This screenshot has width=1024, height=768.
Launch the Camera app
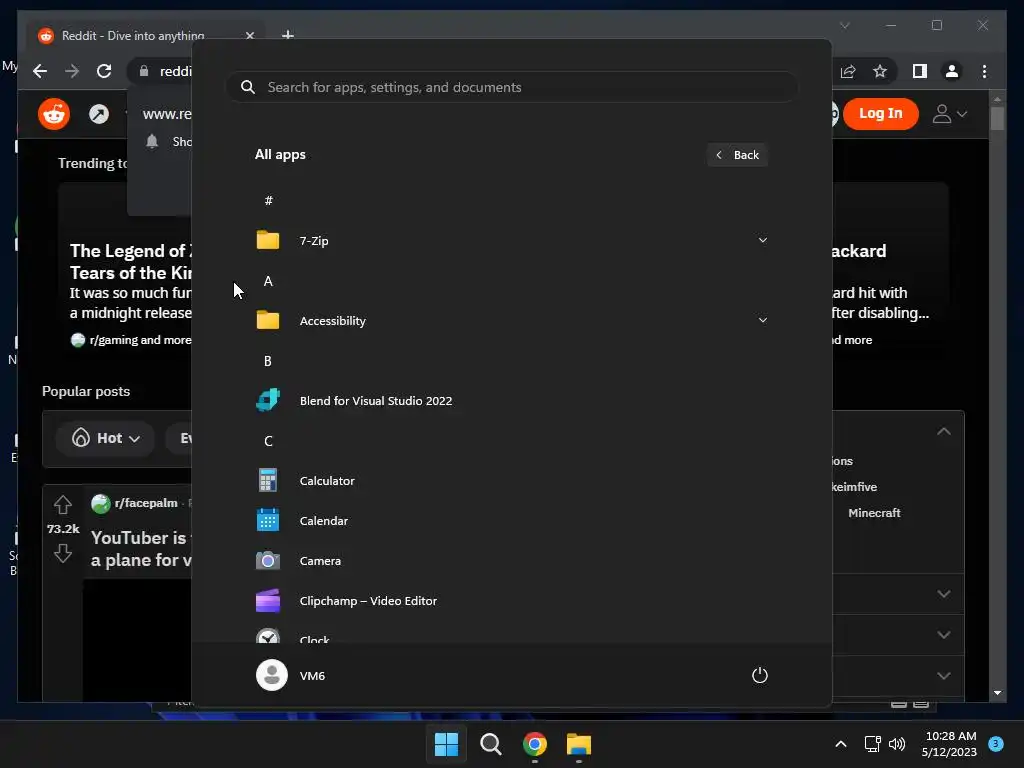511,560
